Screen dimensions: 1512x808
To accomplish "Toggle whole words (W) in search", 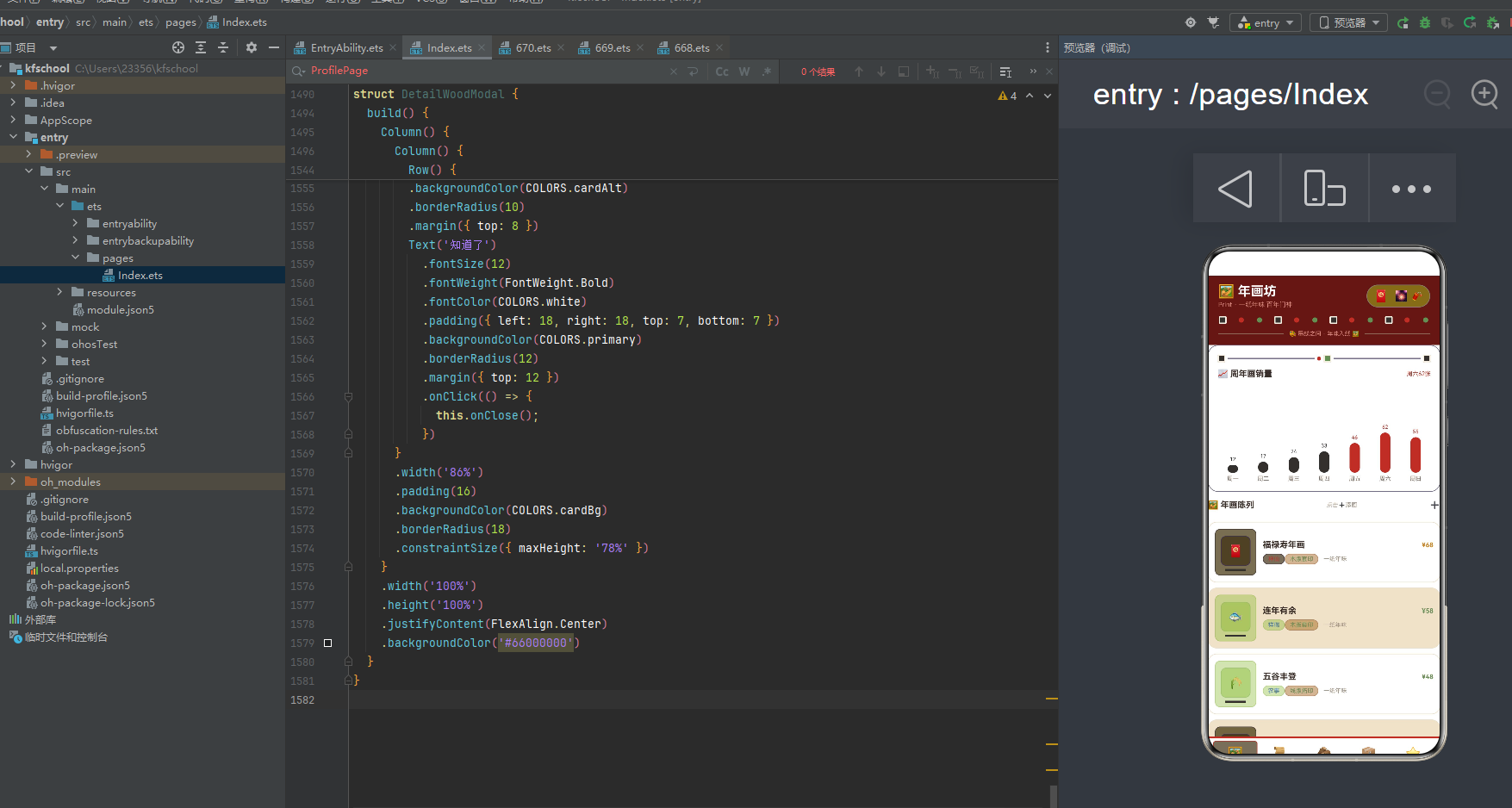I will coord(744,71).
